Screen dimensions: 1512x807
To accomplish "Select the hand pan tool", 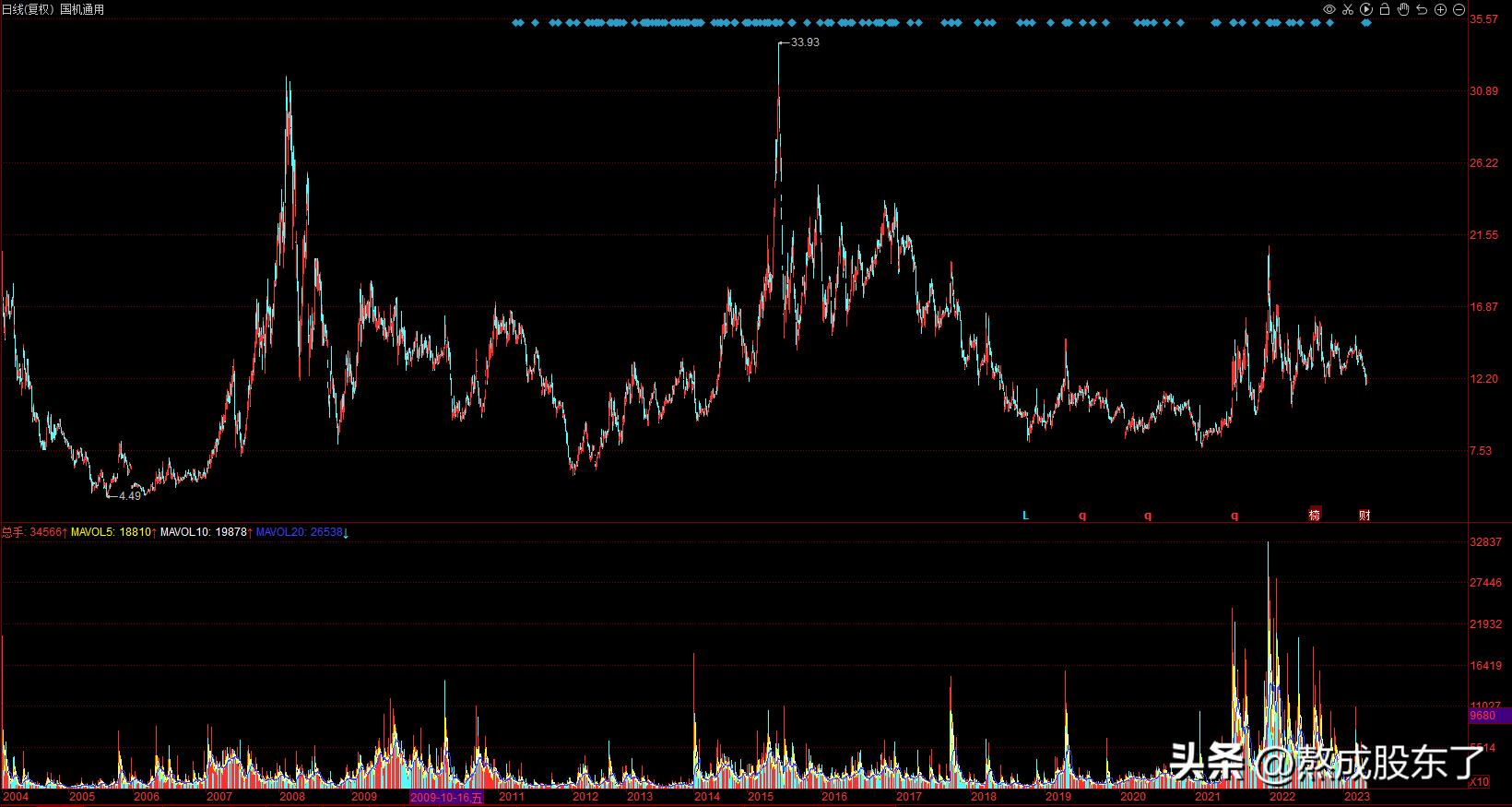I will (1403, 9).
